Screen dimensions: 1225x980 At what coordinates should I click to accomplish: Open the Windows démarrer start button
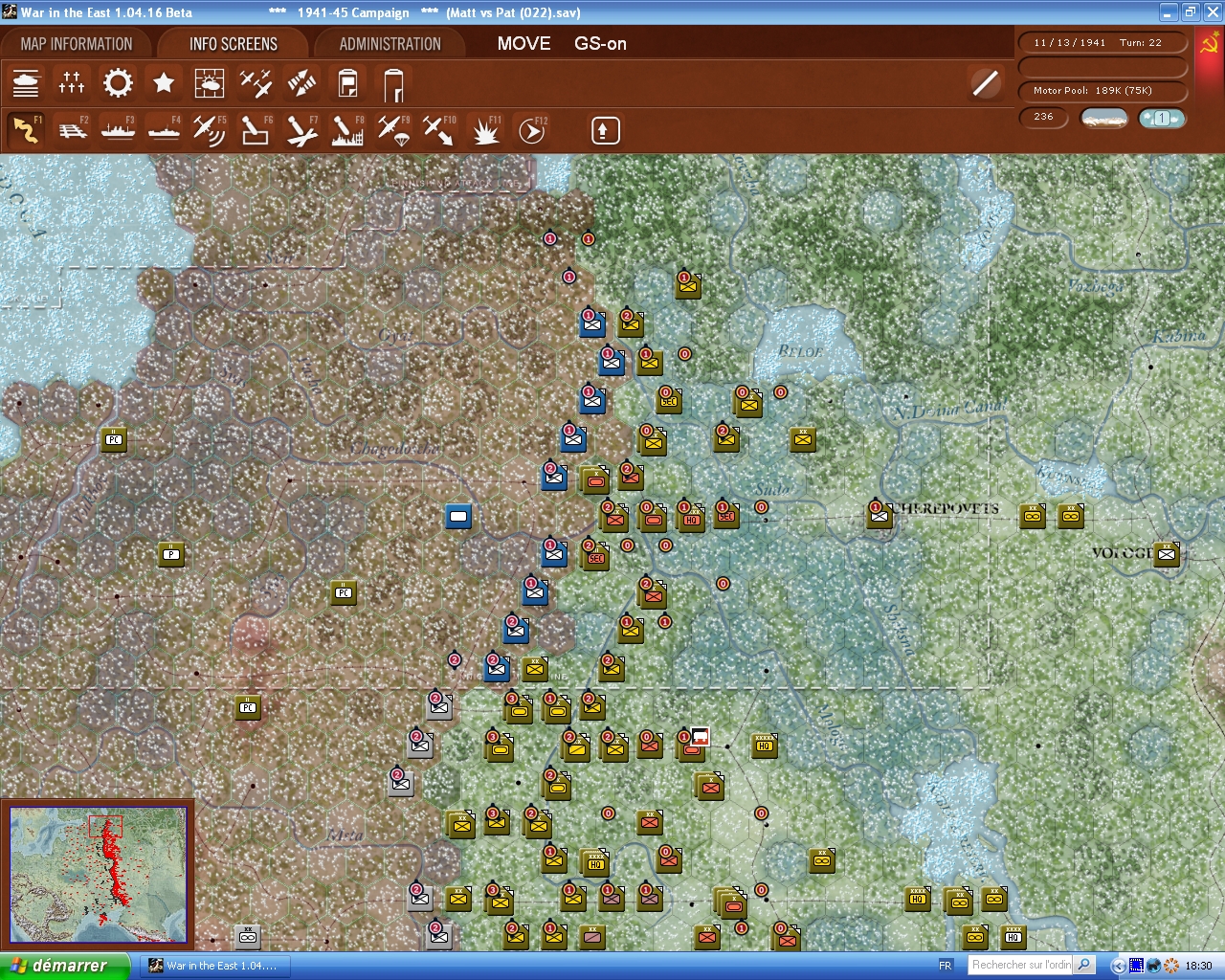(64, 966)
